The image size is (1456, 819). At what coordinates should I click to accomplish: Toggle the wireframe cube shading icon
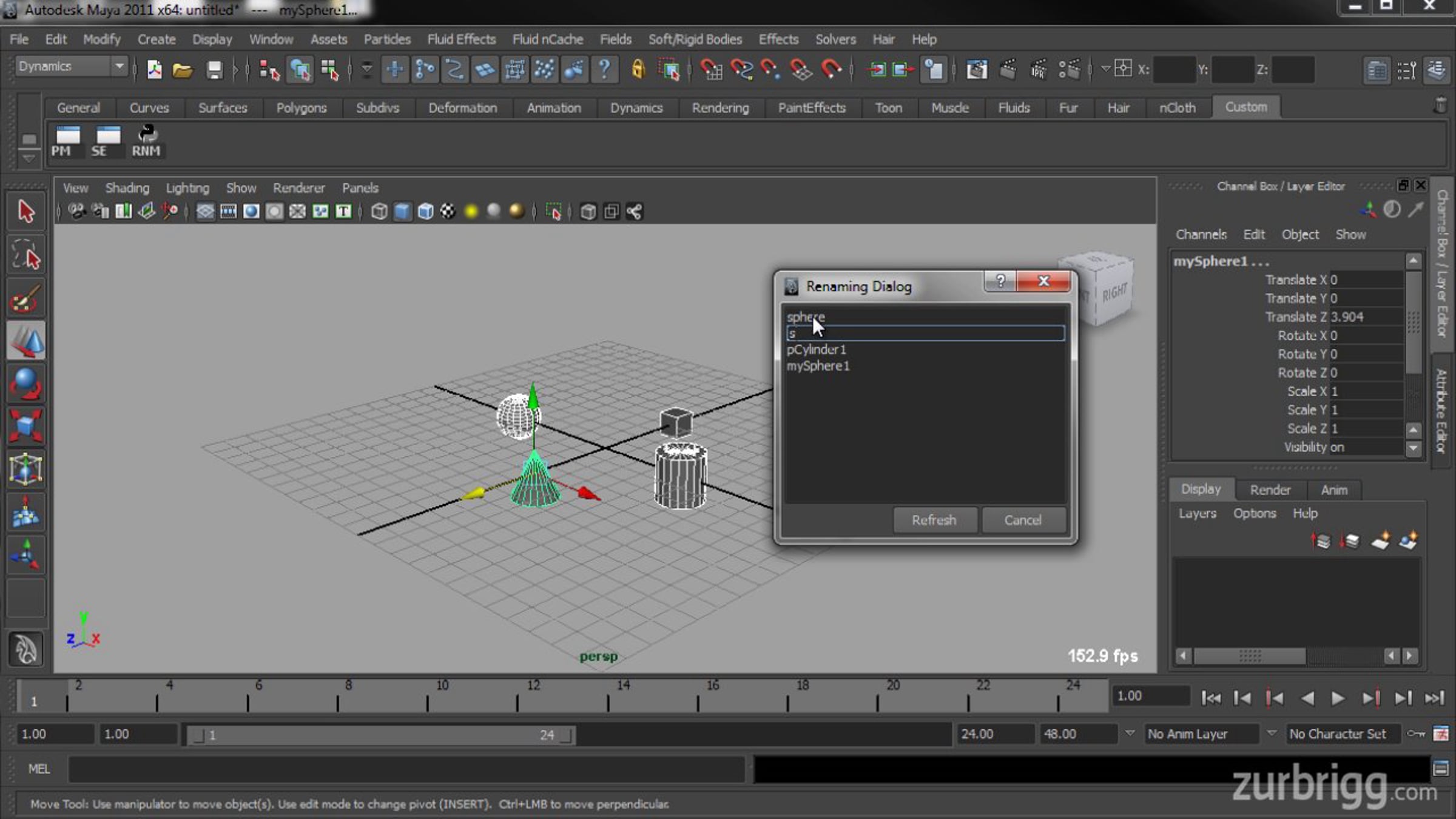[379, 212]
